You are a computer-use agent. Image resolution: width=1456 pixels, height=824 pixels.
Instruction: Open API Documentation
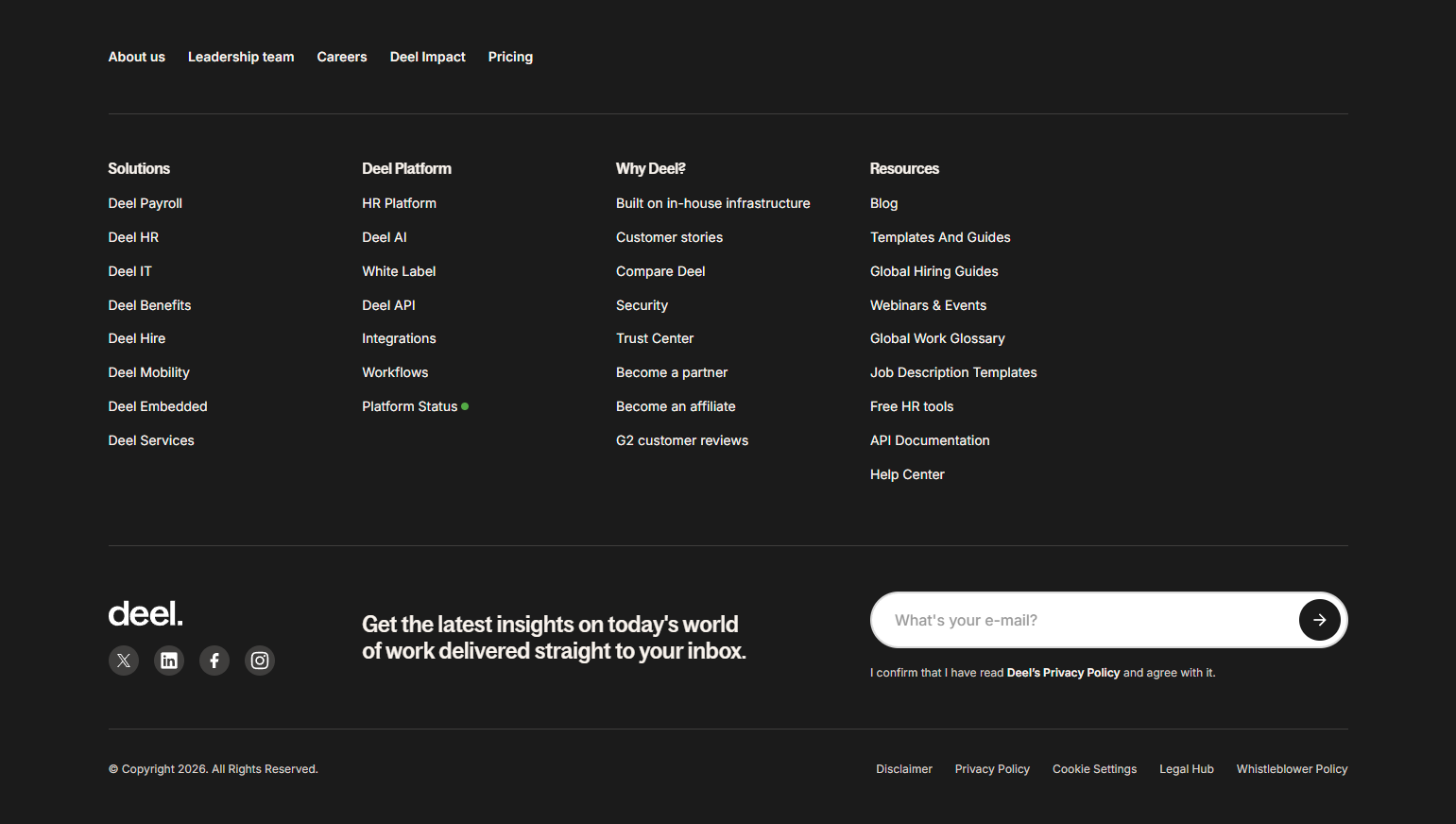[930, 440]
